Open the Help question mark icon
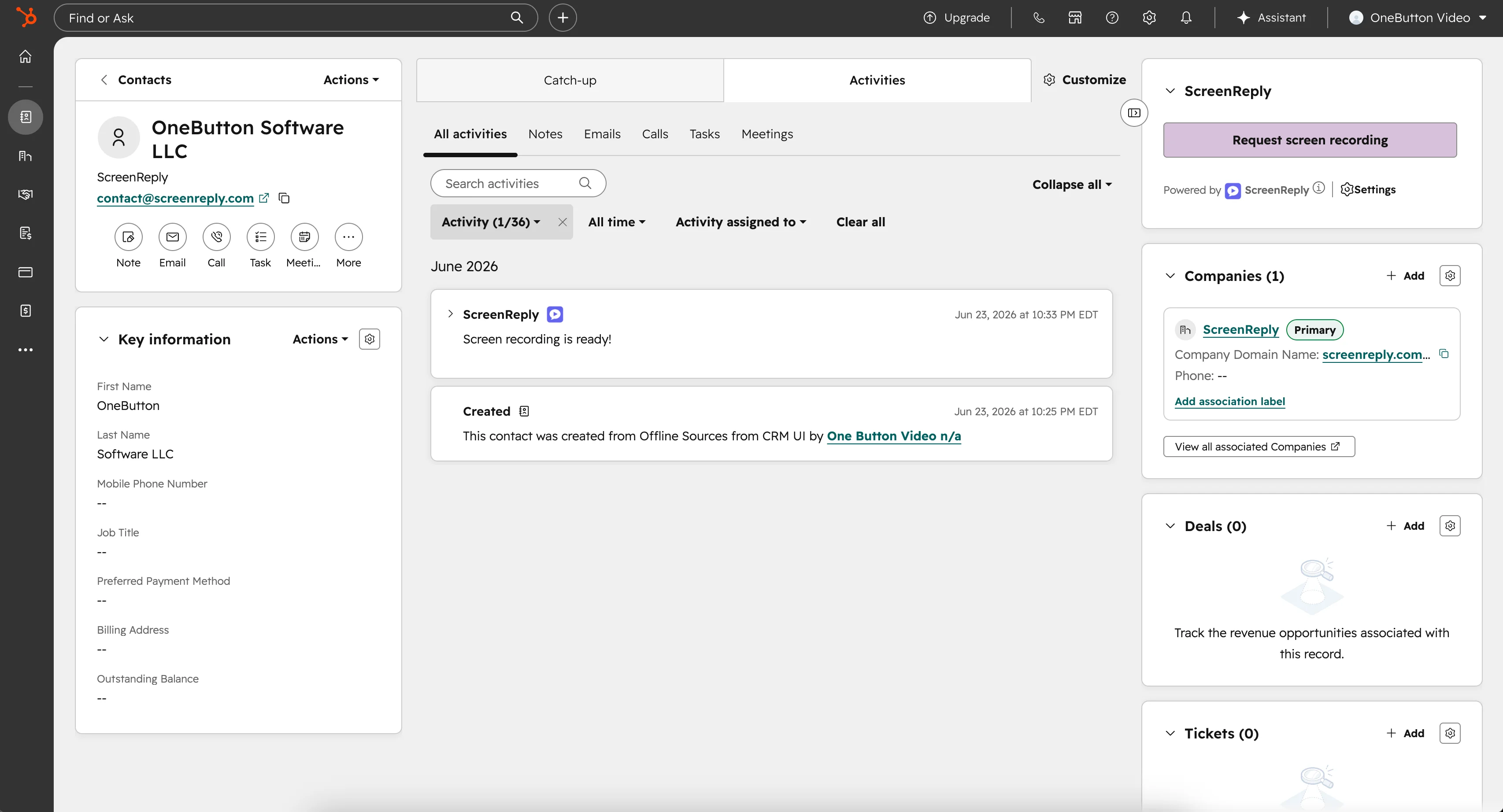 tap(1112, 18)
